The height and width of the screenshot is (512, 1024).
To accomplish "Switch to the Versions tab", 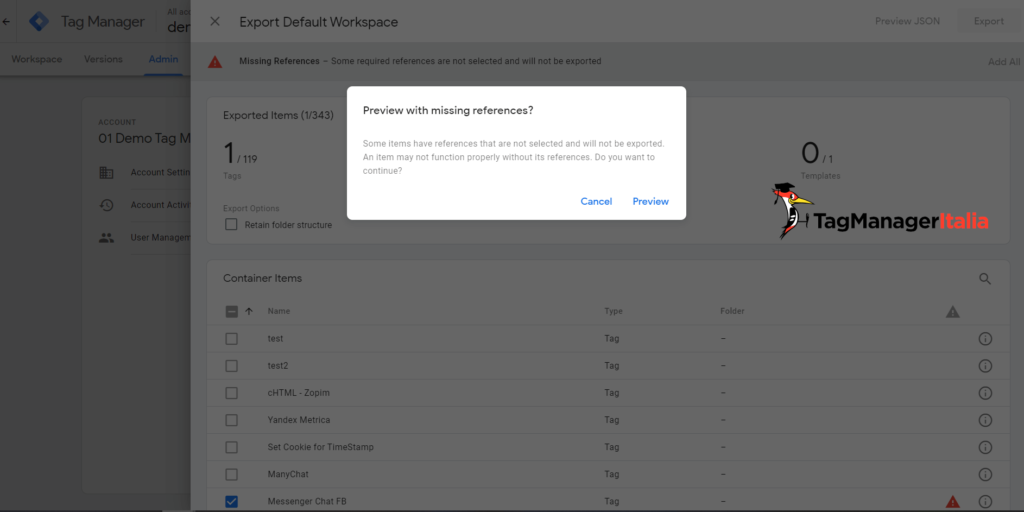I will [103, 59].
